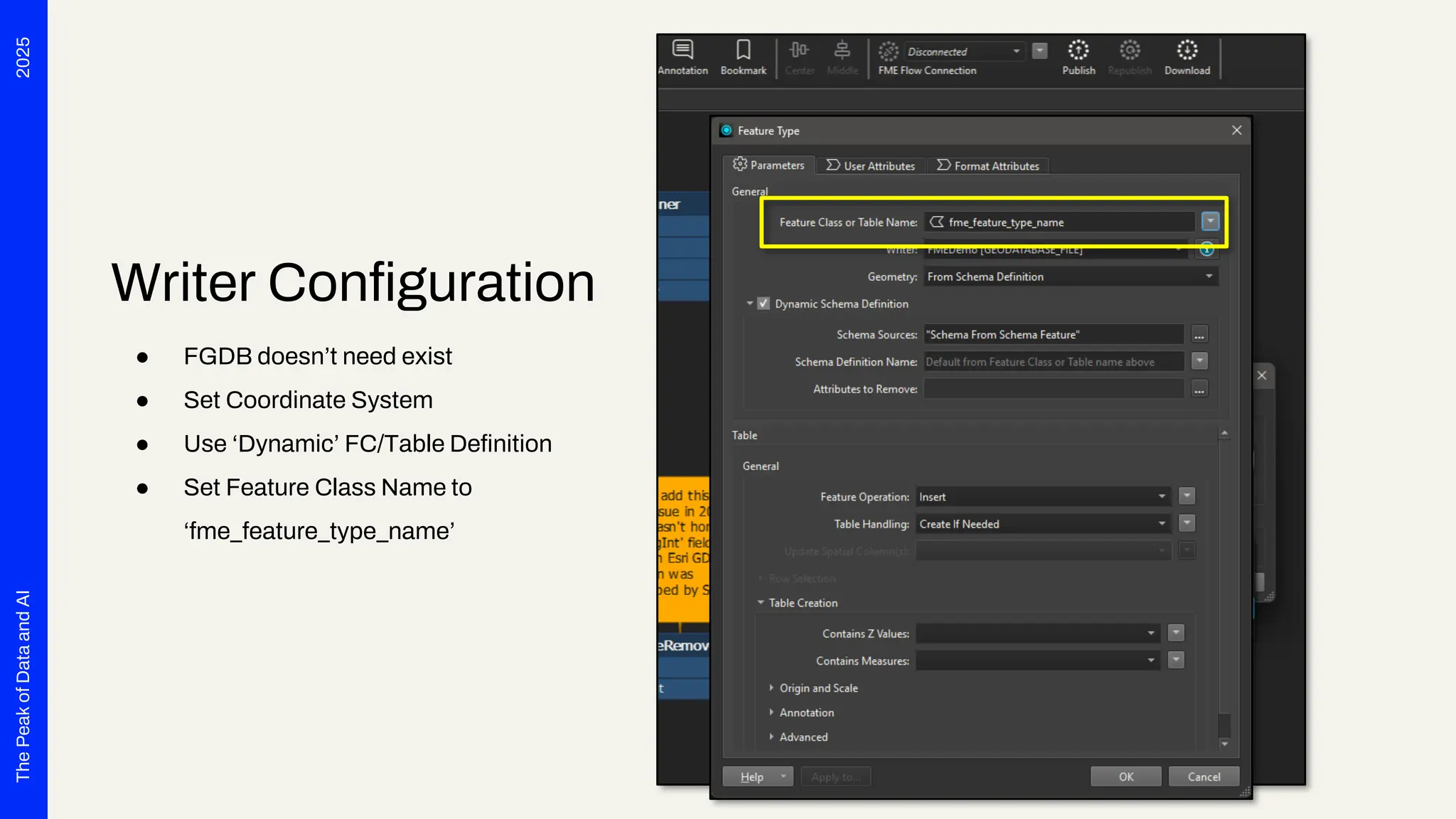Click arrow button beside Contains Measures
The height and width of the screenshot is (819, 1456).
(1176, 659)
